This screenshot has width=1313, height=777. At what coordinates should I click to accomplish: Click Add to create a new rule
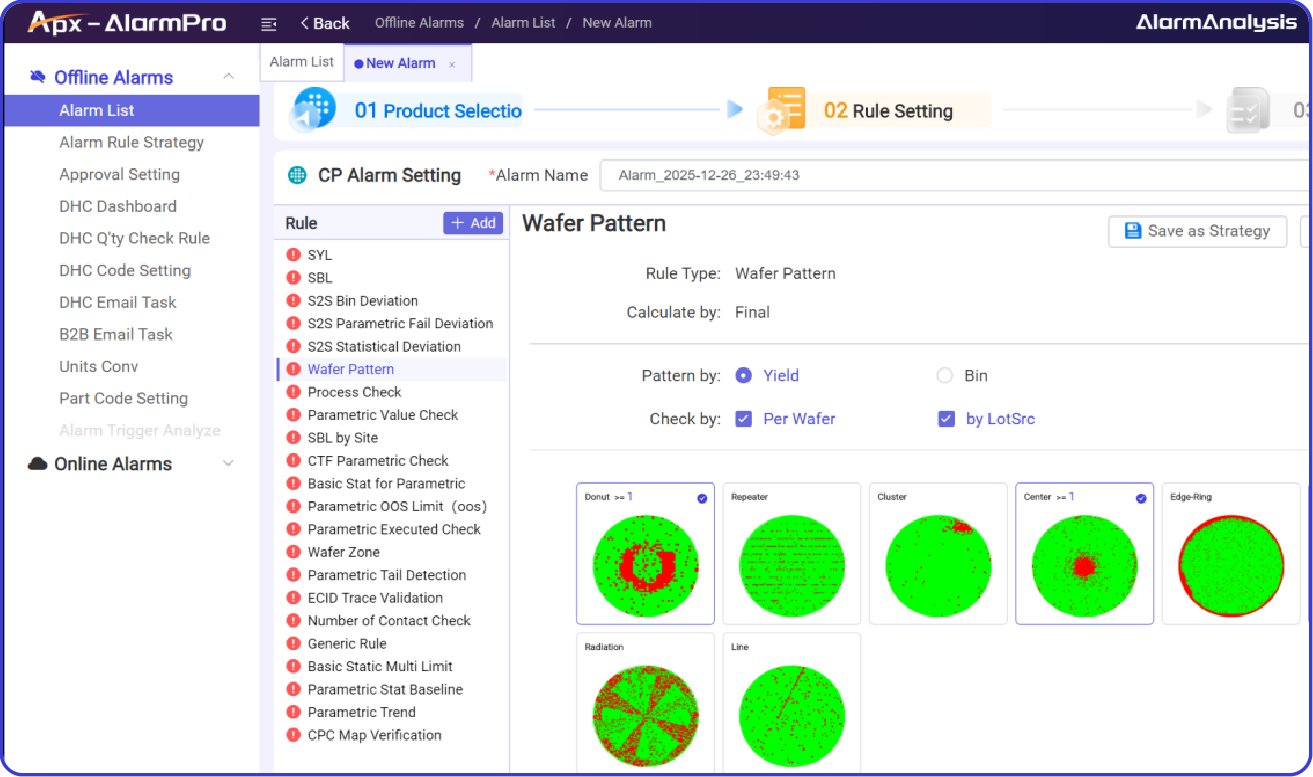point(472,222)
